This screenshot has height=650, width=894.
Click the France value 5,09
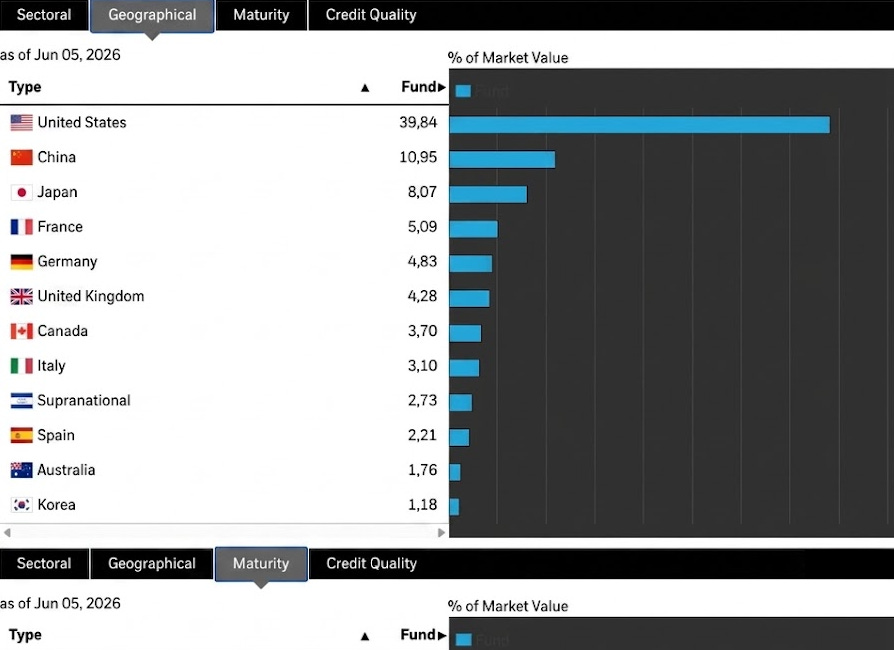[422, 227]
